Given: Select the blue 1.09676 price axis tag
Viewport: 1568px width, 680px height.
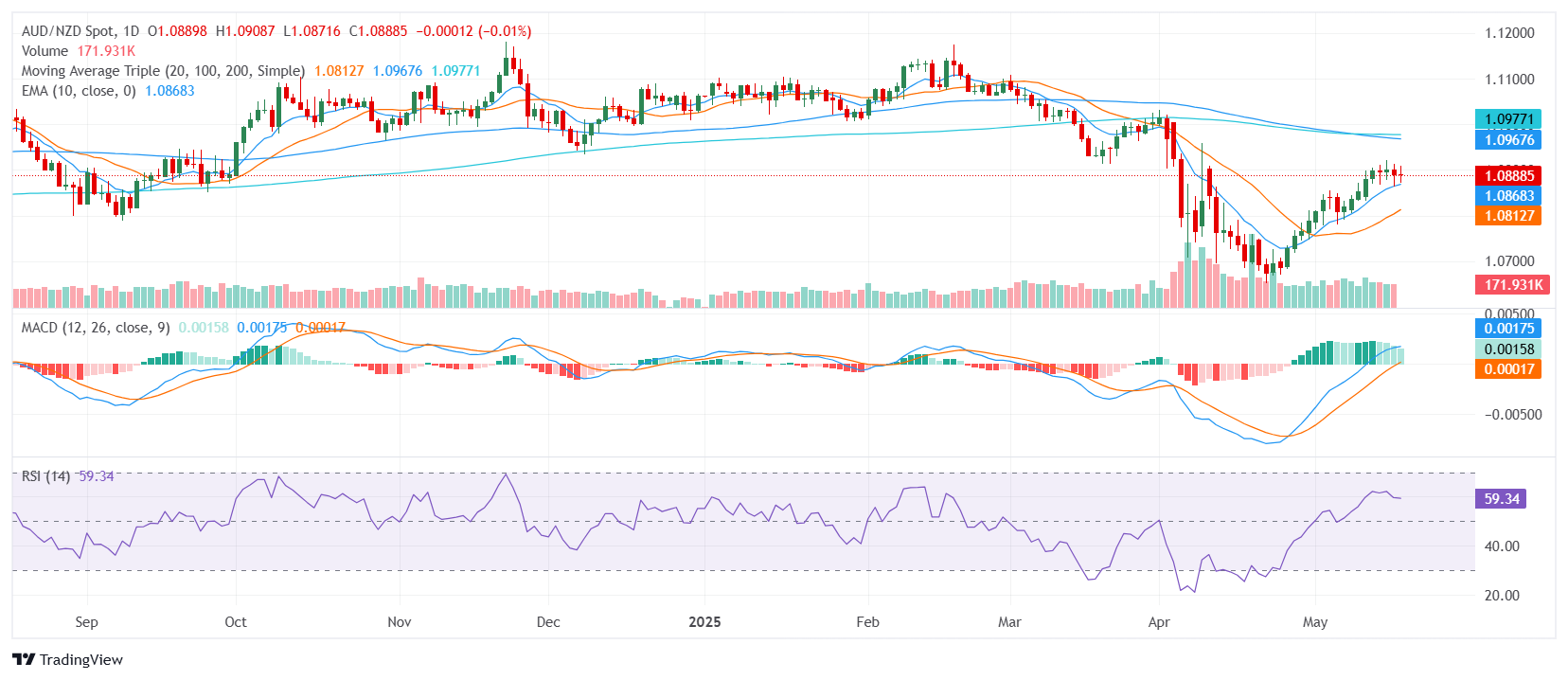Looking at the screenshot, I should click(x=1508, y=139).
